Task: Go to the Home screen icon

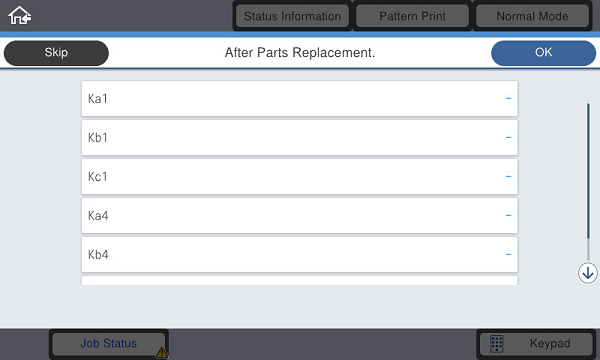Action: coord(20,16)
